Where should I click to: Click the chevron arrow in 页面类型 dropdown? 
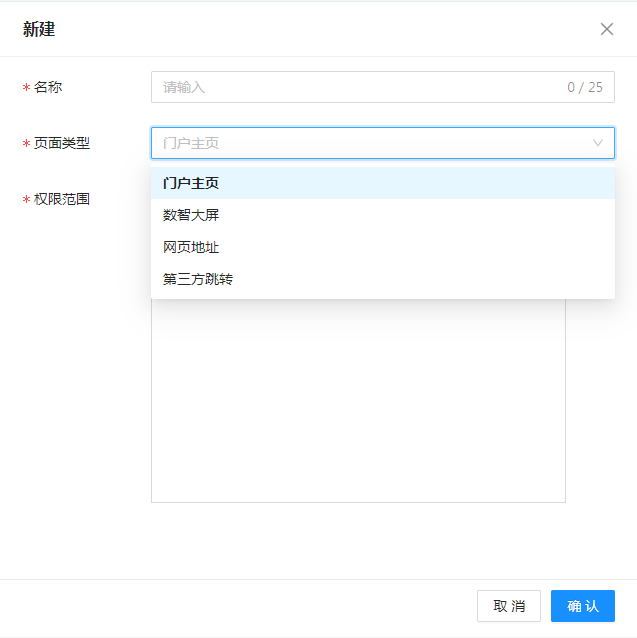(x=598, y=143)
